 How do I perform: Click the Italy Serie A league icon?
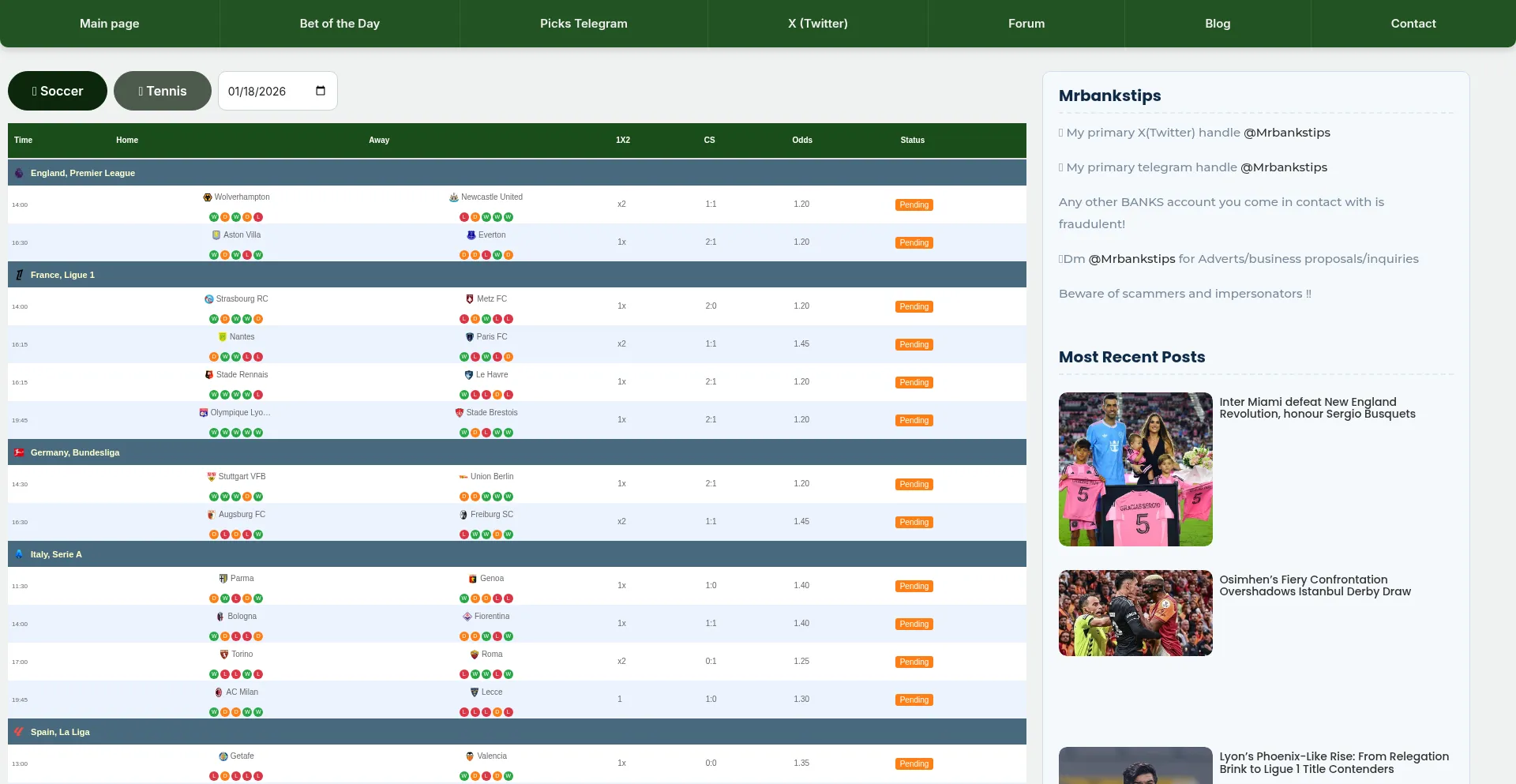pyautogui.click(x=19, y=554)
